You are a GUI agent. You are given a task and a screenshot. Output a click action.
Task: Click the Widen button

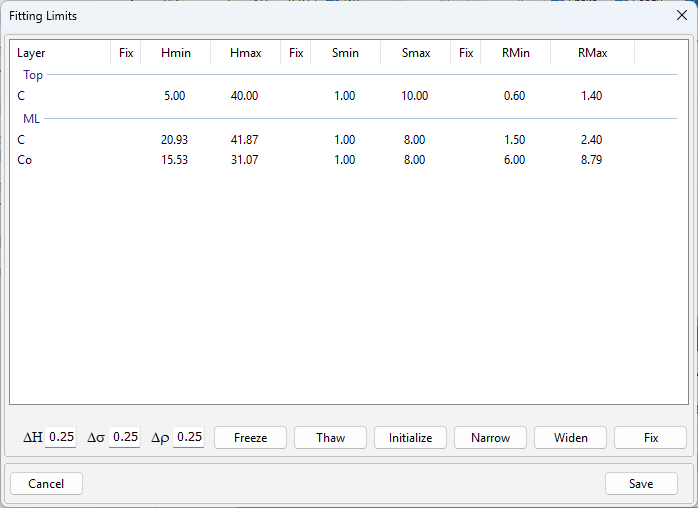[570, 438]
